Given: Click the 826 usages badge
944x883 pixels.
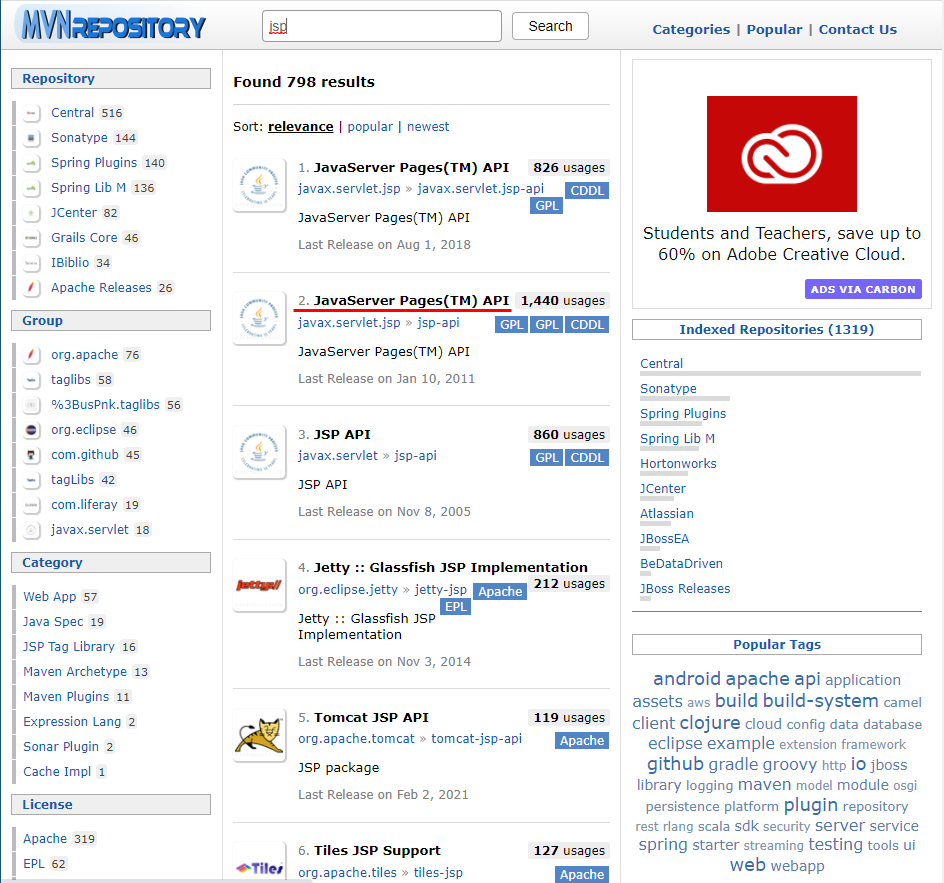Looking at the screenshot, I should 568,167.
